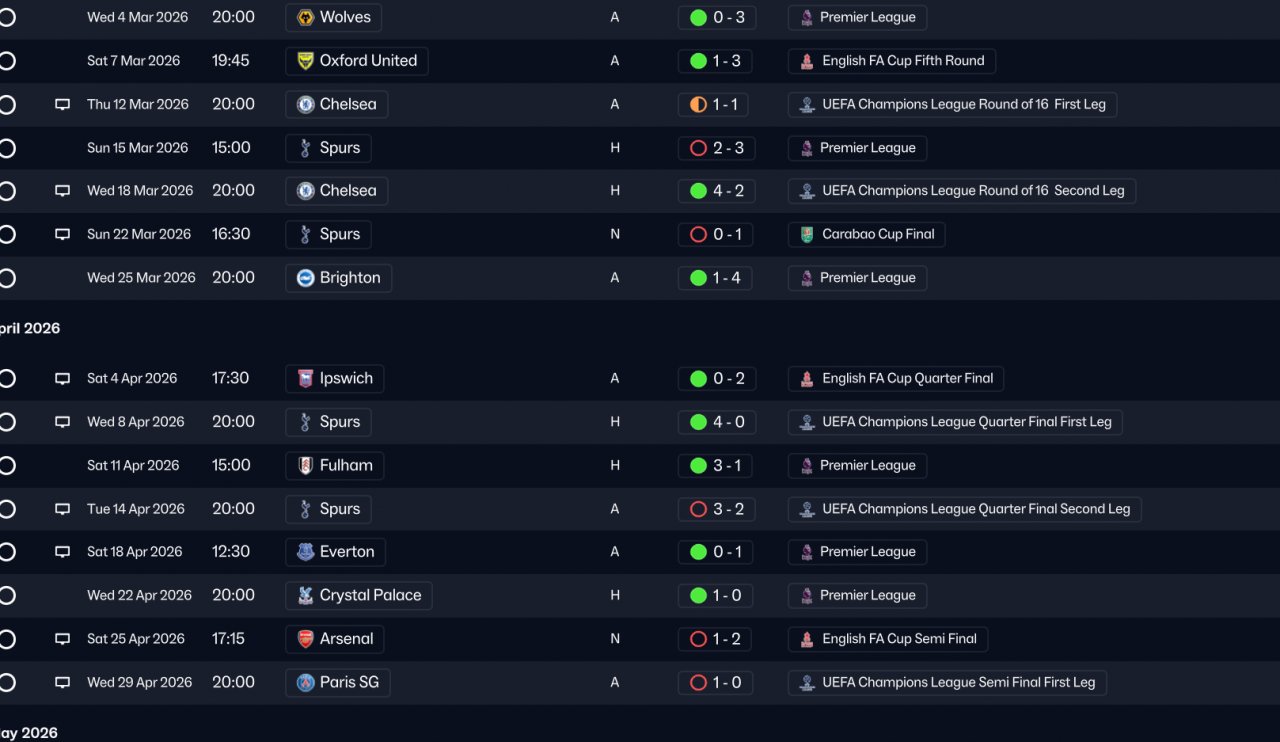This screenshot has width=1280, height=742.
Task: Click the Wolves club badge icon
Action: point(306,17)
